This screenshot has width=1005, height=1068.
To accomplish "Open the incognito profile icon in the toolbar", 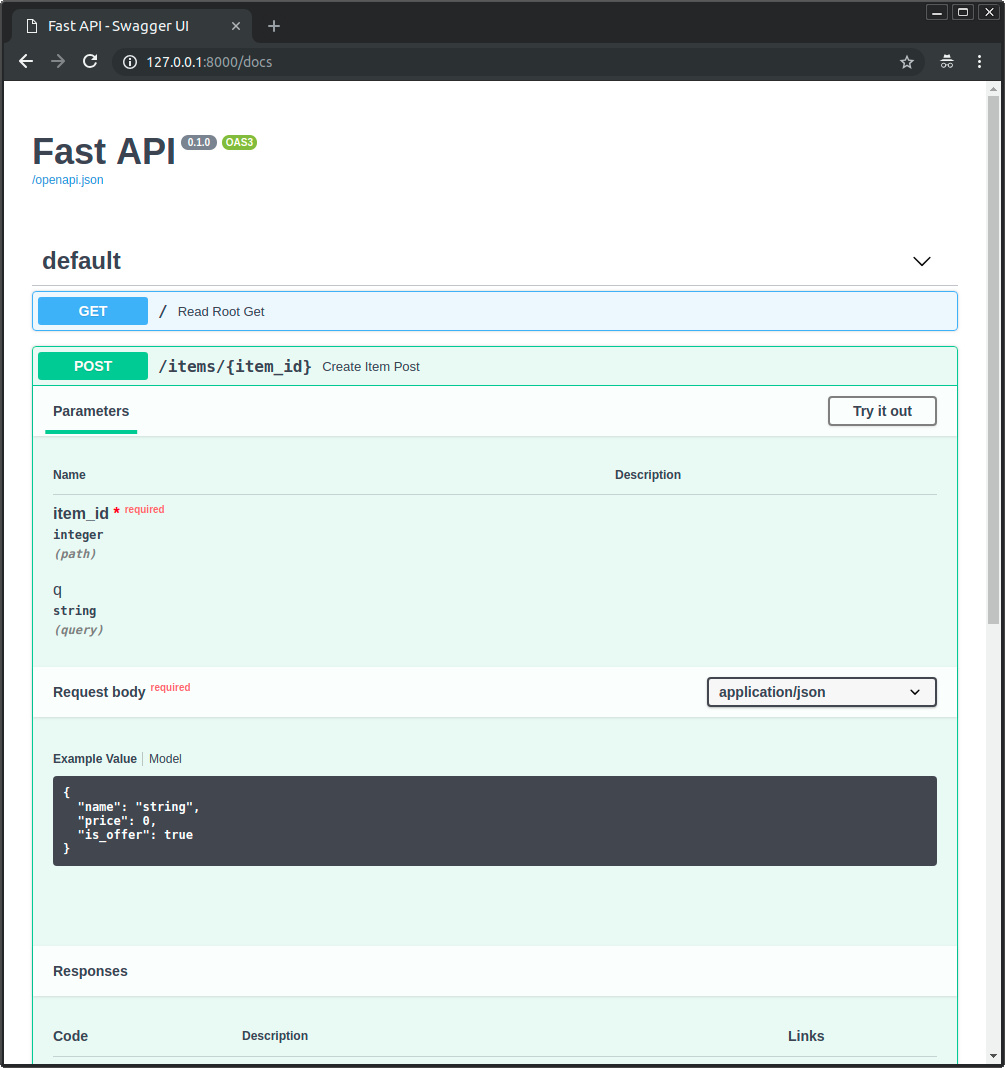I will click(x=946, y=61).
